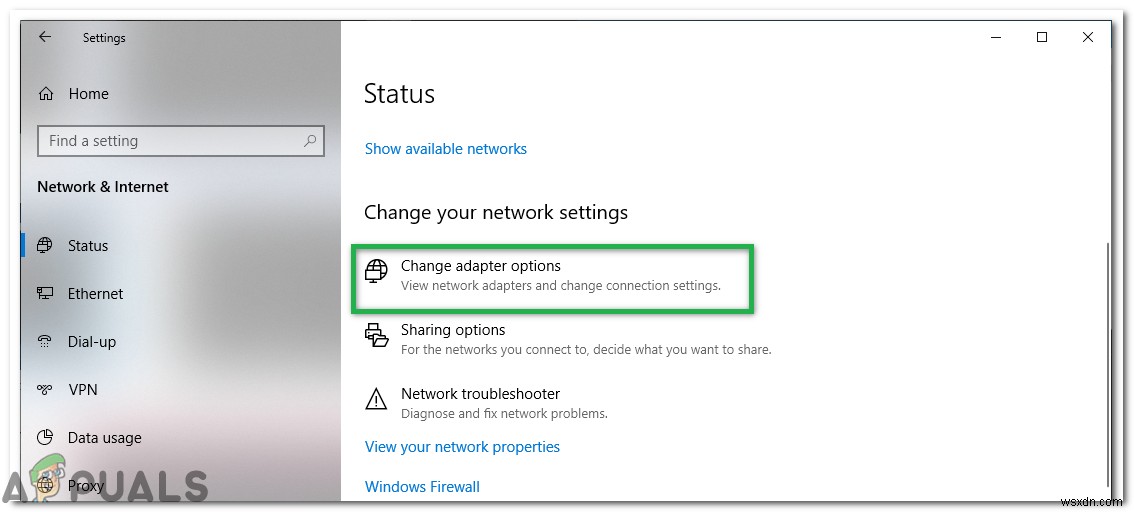The height and width of the screenshot is (512, 1134).
Task: Click the search magnifier icon
Action: [x=311, y=141]
